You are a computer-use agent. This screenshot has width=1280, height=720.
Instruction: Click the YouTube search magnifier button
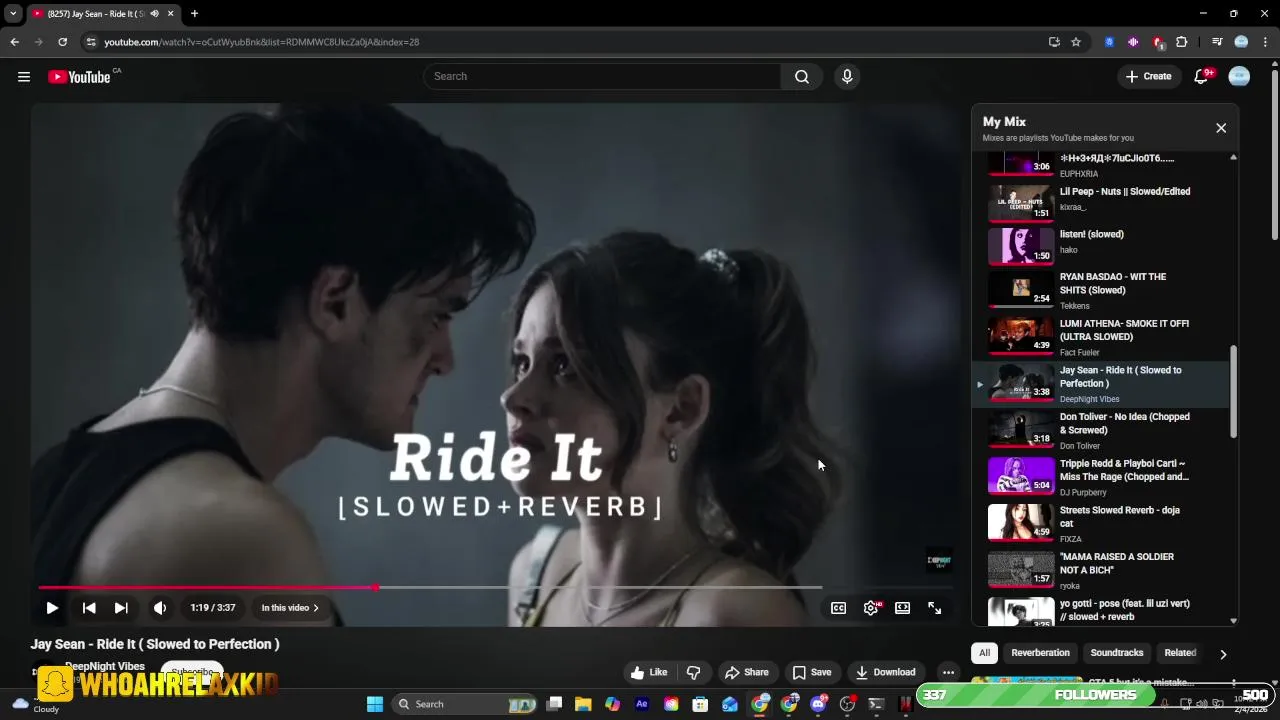(x=802, y=77)
